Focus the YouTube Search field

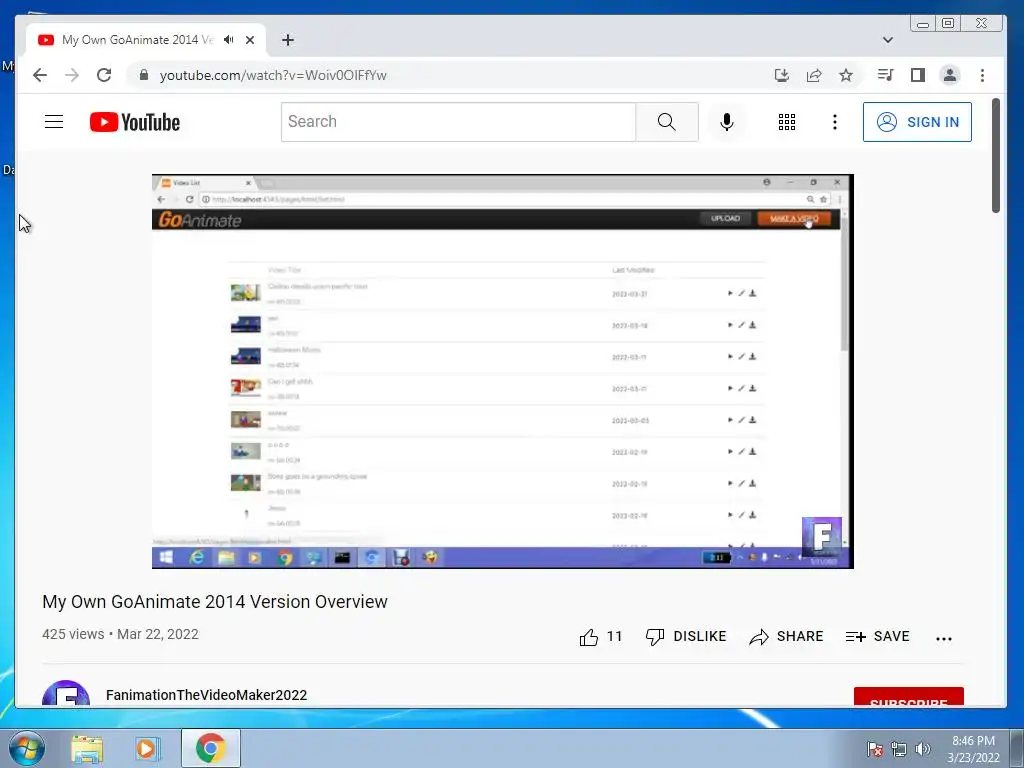tap(458, 121)
